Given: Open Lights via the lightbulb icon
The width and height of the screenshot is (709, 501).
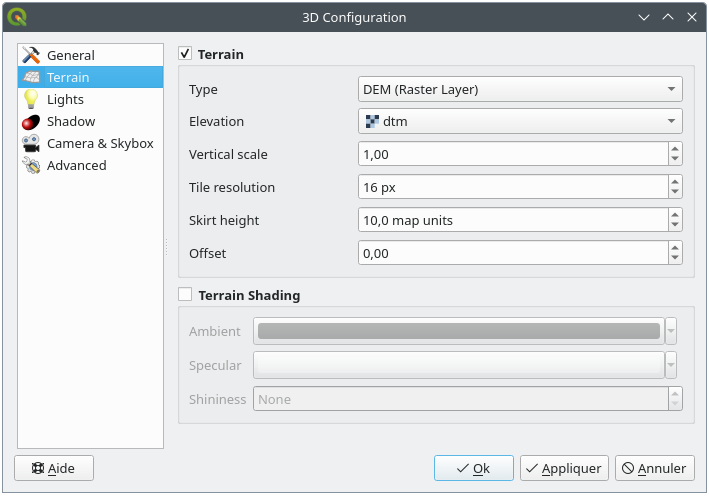Looking at the screenshot, I should click(31, 99).
